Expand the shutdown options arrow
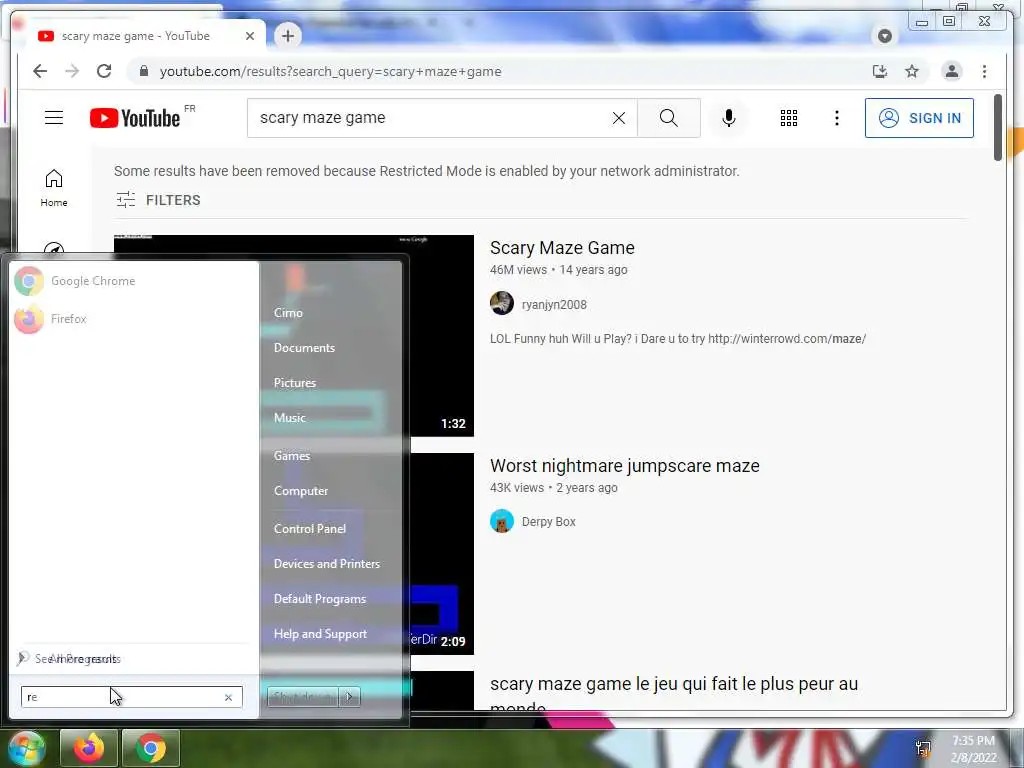 tap(349, 697)
